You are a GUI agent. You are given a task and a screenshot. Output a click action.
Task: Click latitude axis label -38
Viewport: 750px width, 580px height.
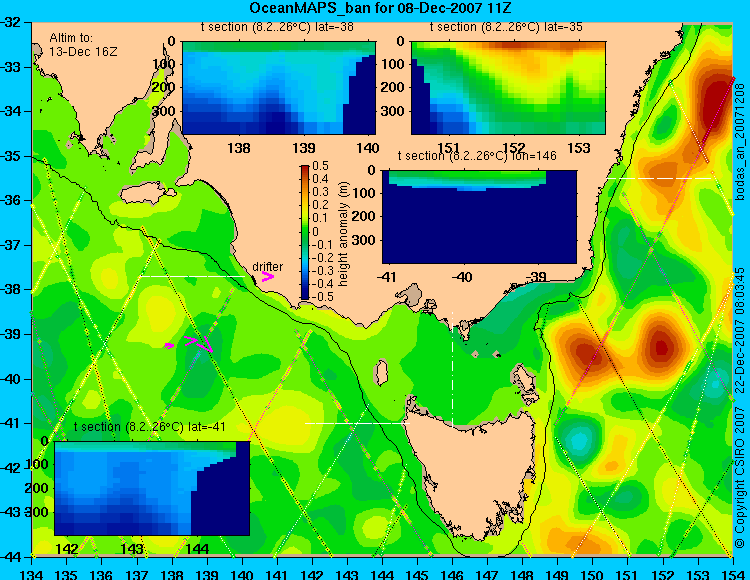[x=10, y=290]
